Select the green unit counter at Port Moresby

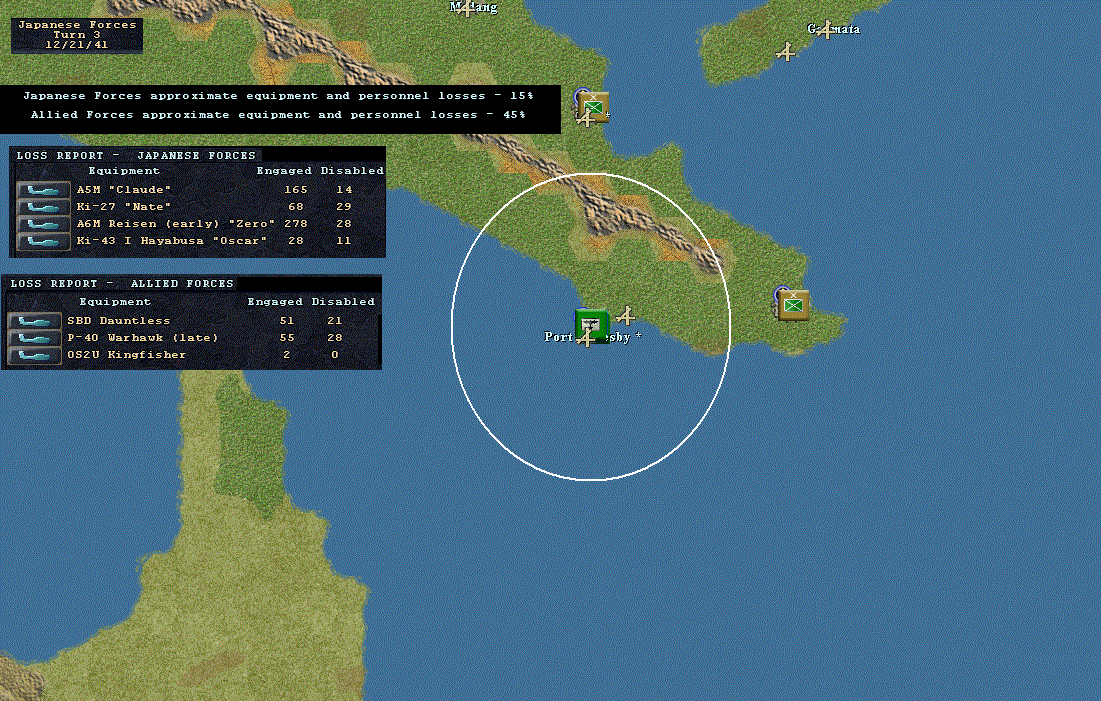592,325
